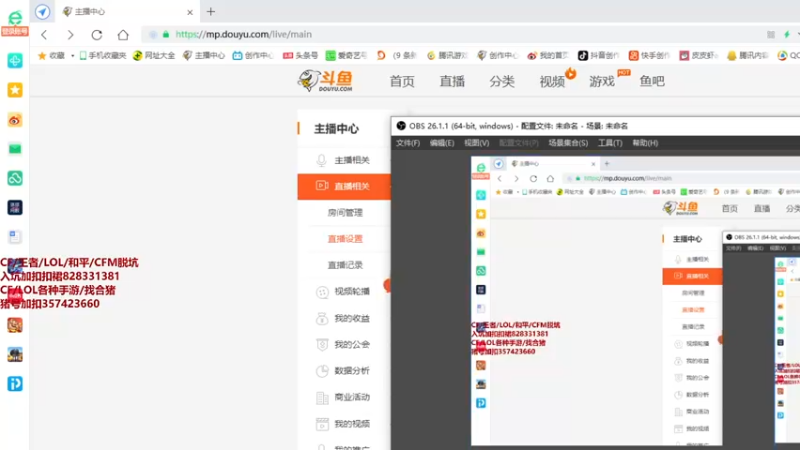Screen dimensions: 800x450
Task: Open the 爱奇艺号 bookmark
Action: [346, 56]
